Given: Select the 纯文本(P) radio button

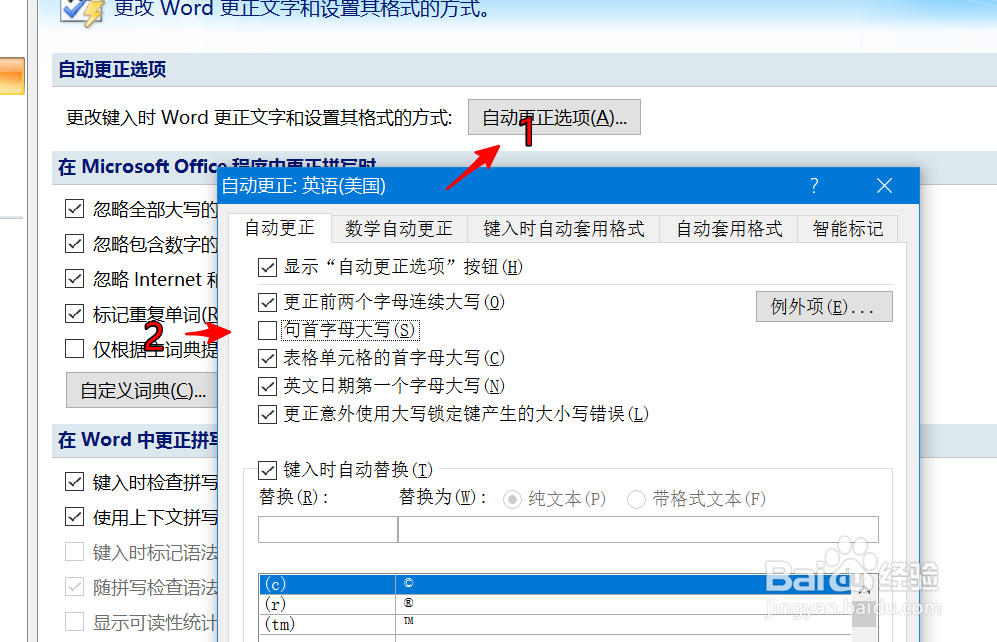Looking at the screenshot, I should point(512,500).
